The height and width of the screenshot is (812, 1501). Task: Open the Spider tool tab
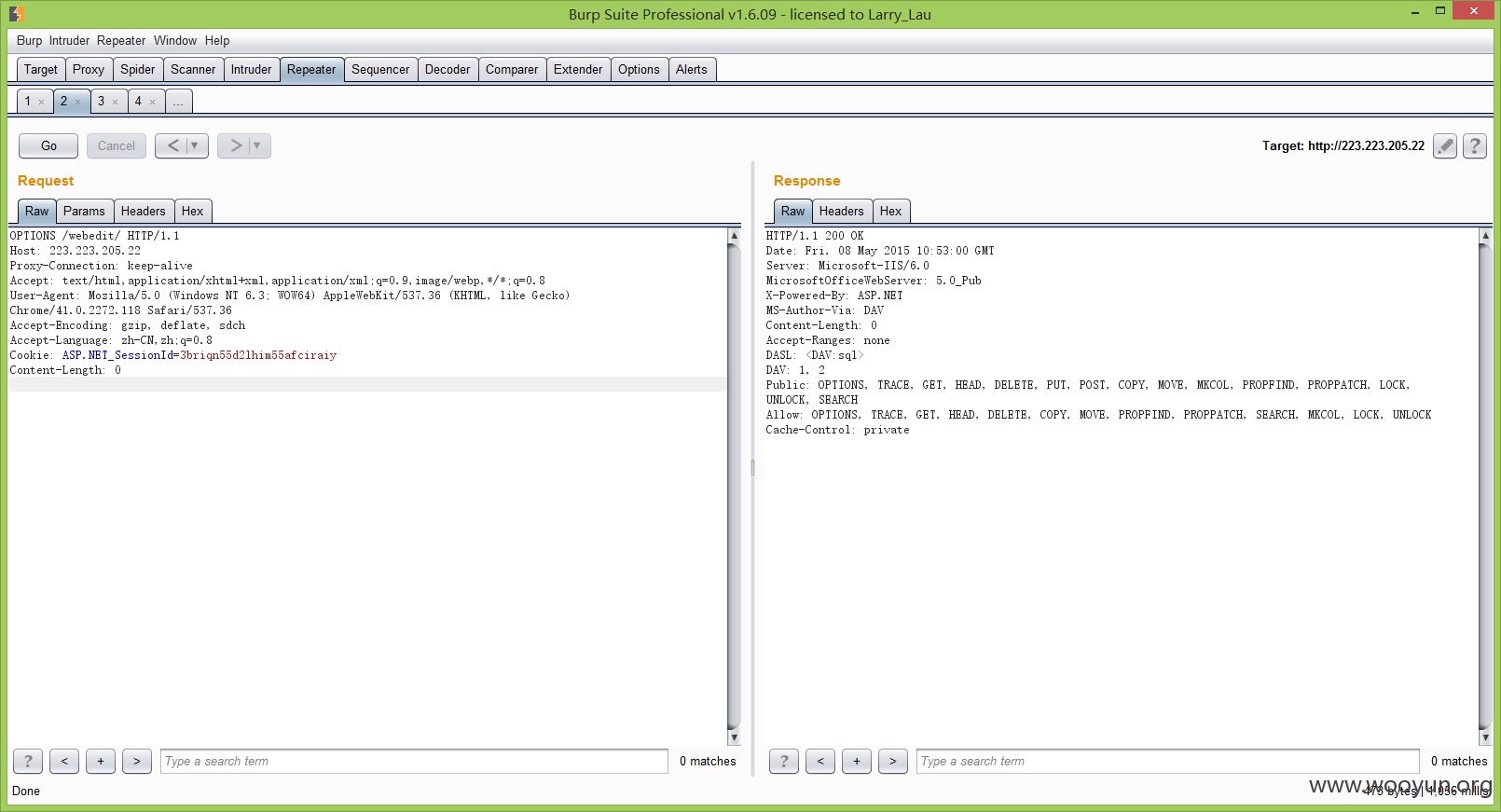(138, 69)
